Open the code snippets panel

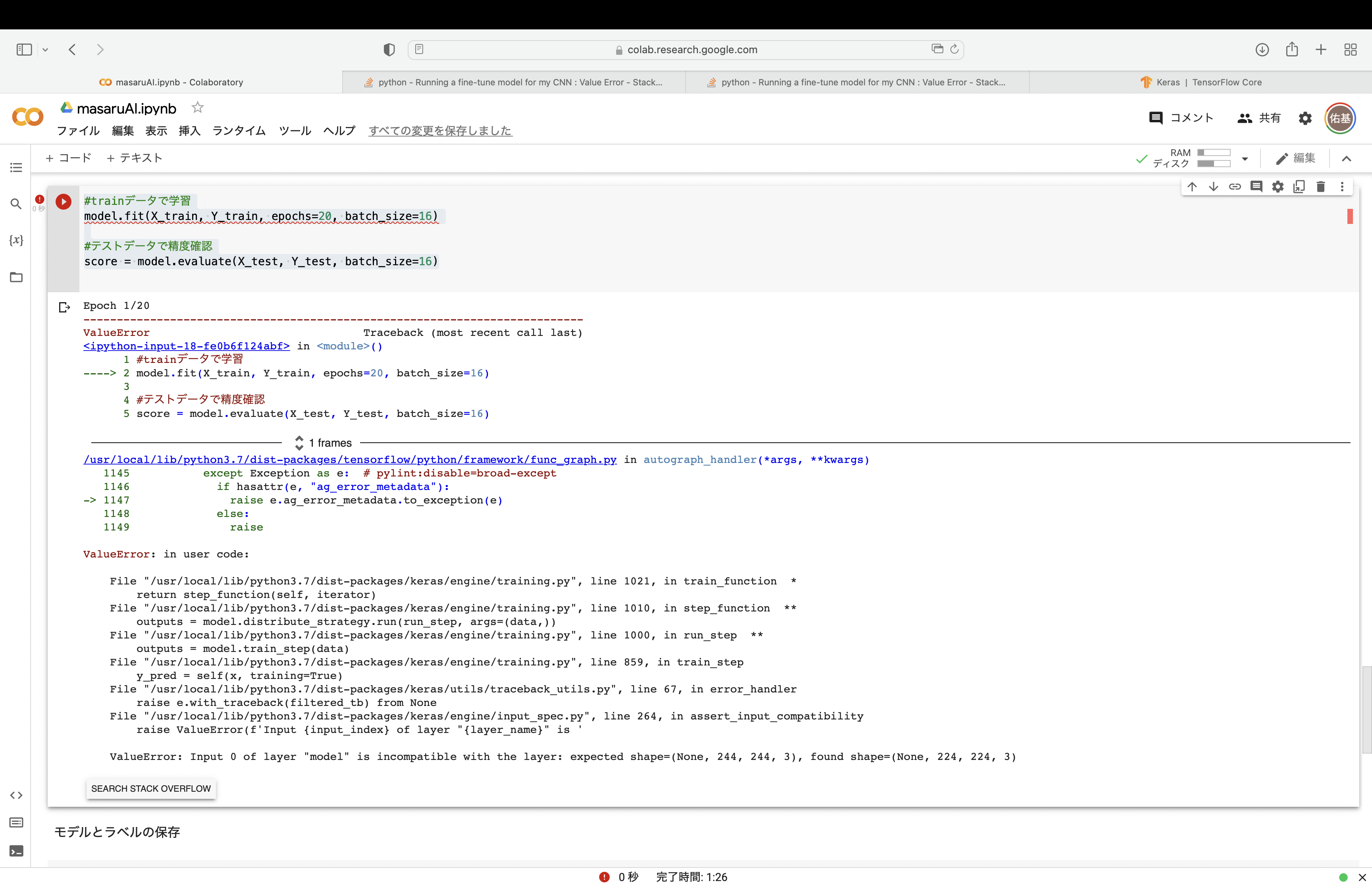coord(16,795)
